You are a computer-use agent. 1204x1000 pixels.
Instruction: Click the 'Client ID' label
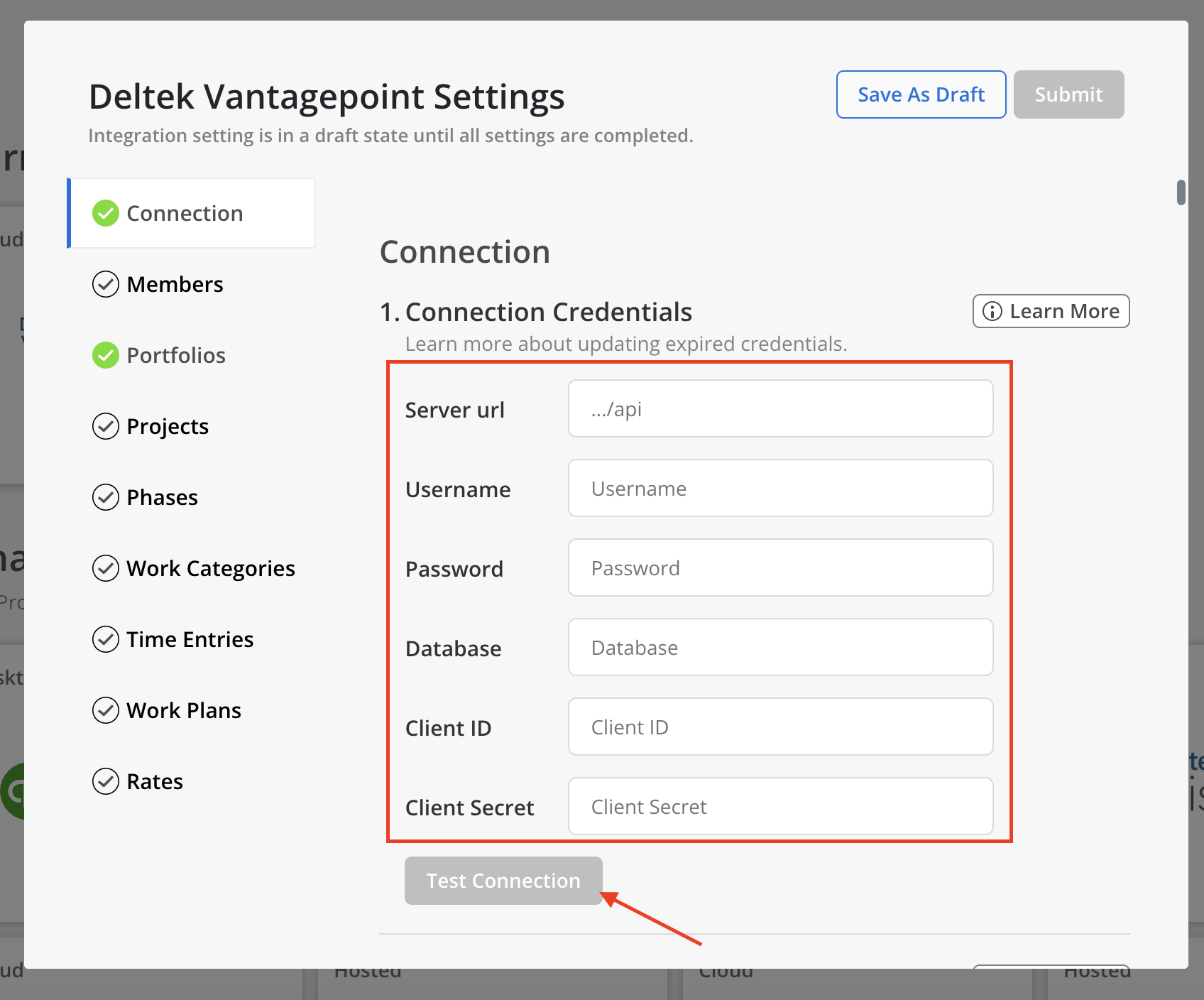tap(448, 728)
